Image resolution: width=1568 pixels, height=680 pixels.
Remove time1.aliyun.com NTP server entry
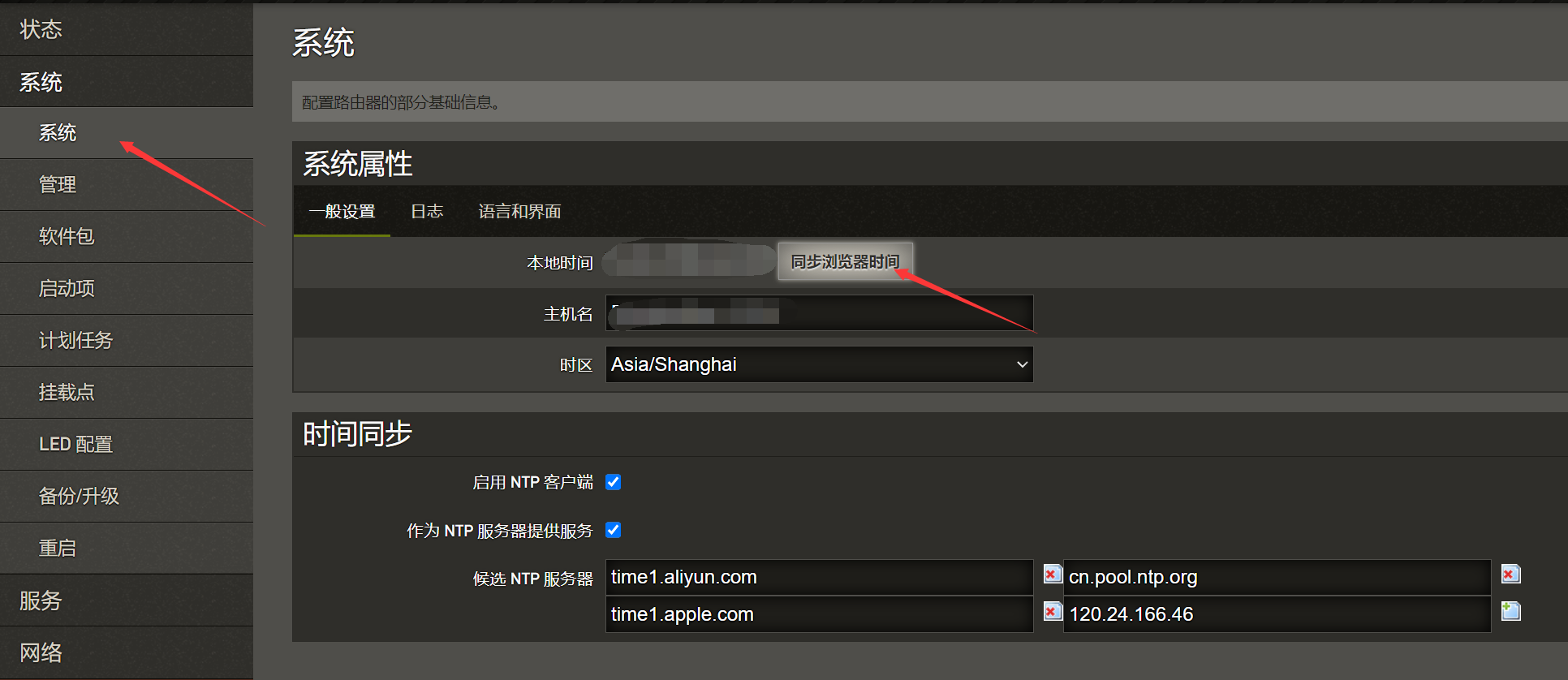pos(1053,575)
